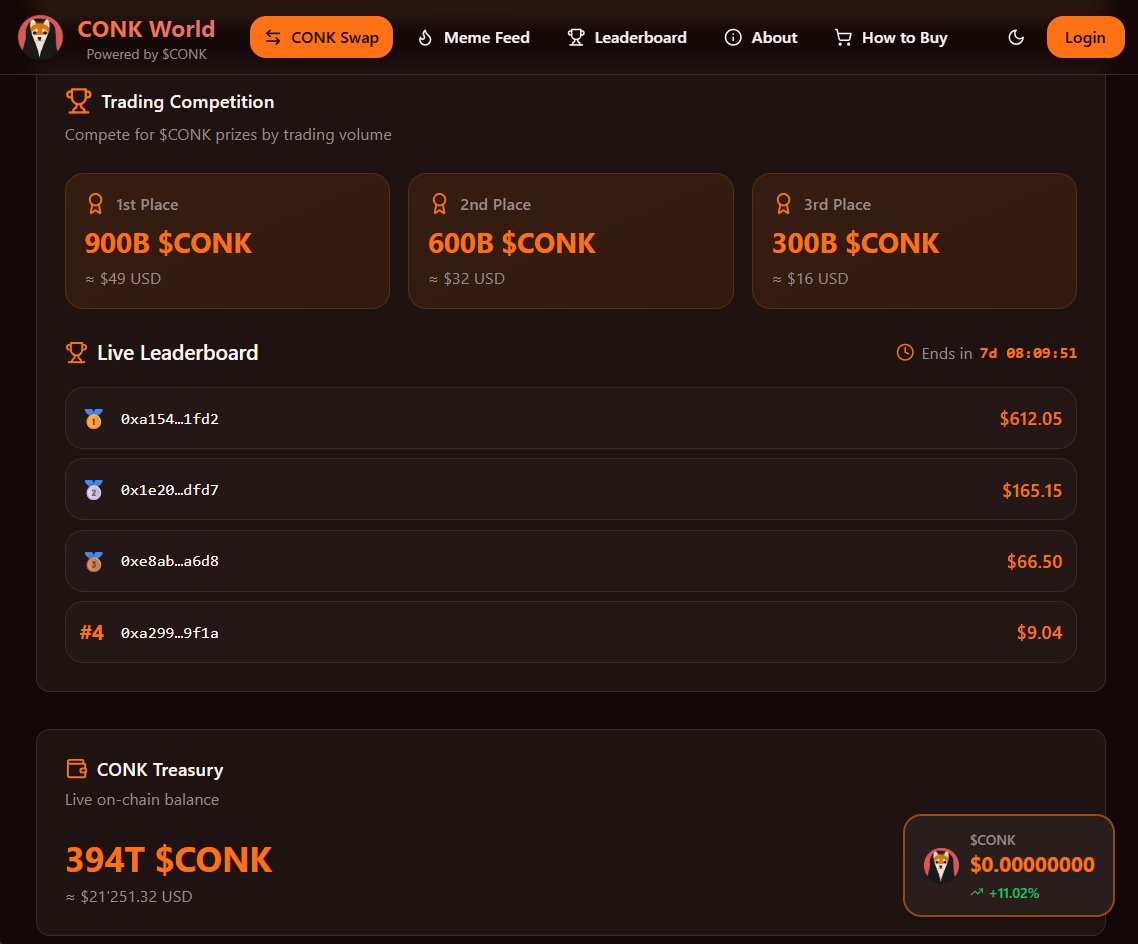Click the CONK Treasury wallet icon
Viewport: 1138px width, 944px height.
coord(76,768)
